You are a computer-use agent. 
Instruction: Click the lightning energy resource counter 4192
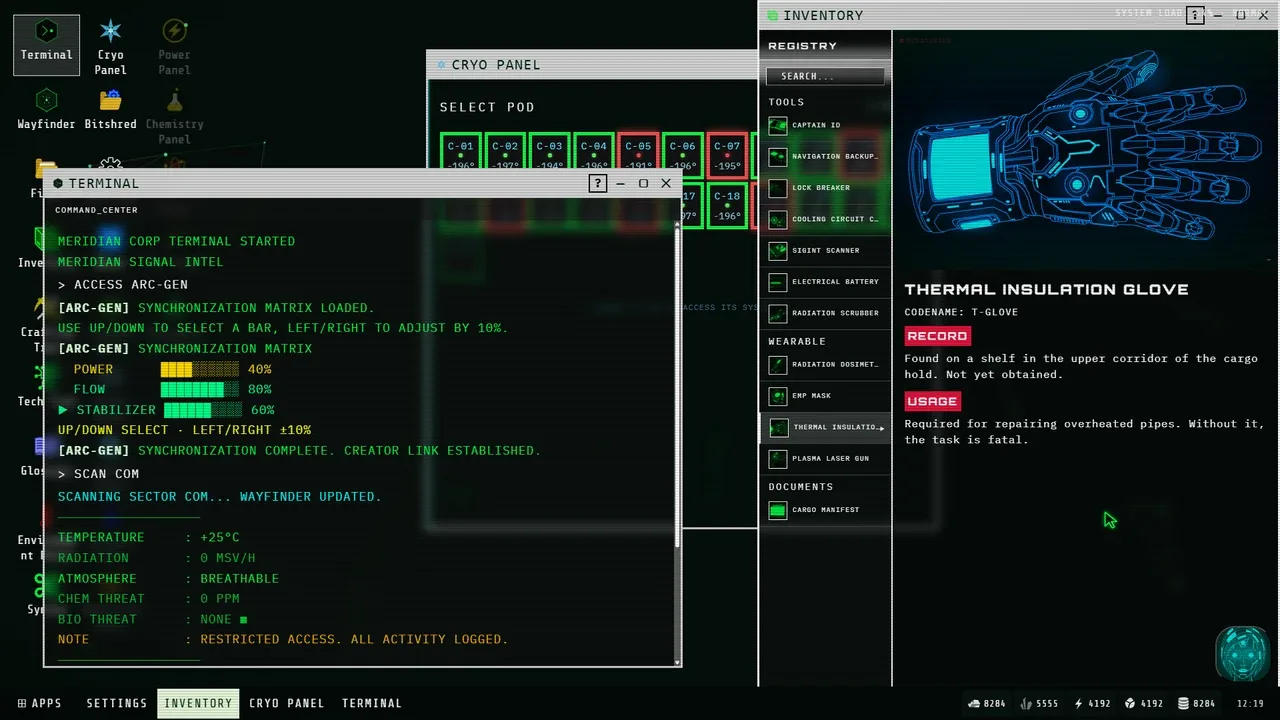[1092, 703]
